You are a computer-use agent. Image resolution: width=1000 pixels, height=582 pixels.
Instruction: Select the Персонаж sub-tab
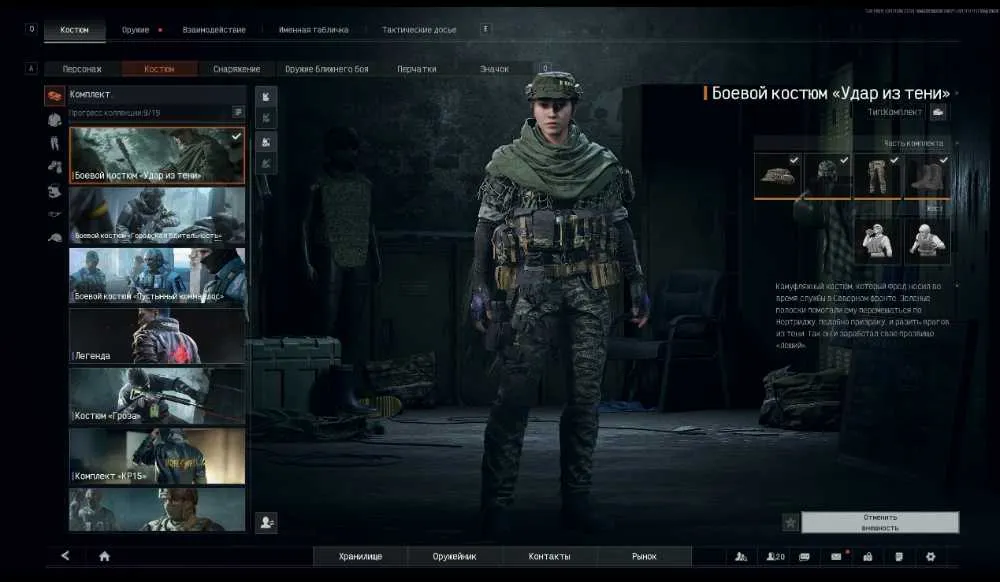point(82,69)
